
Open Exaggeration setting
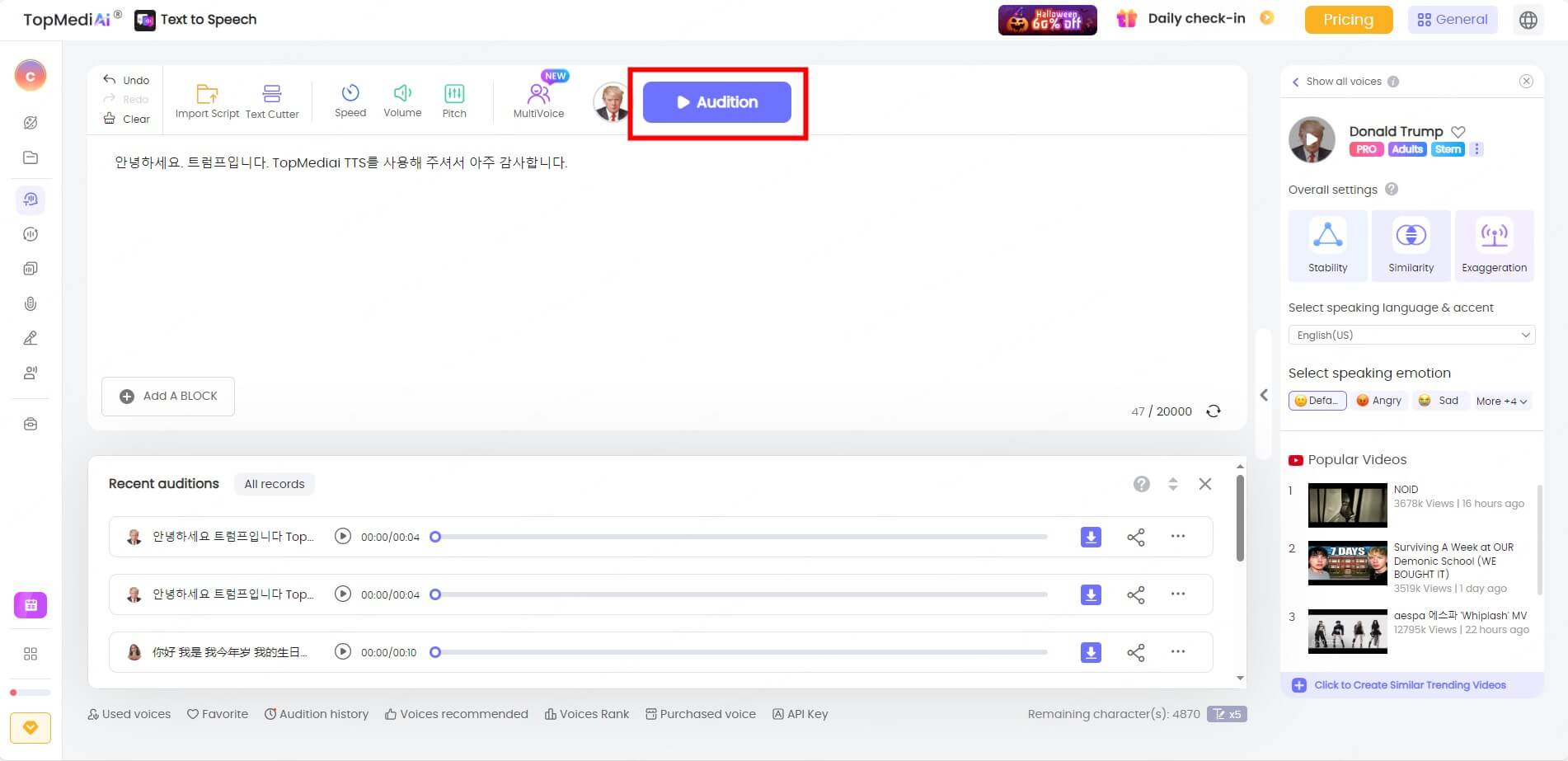pyautogui.click(x=1495, y=246)
